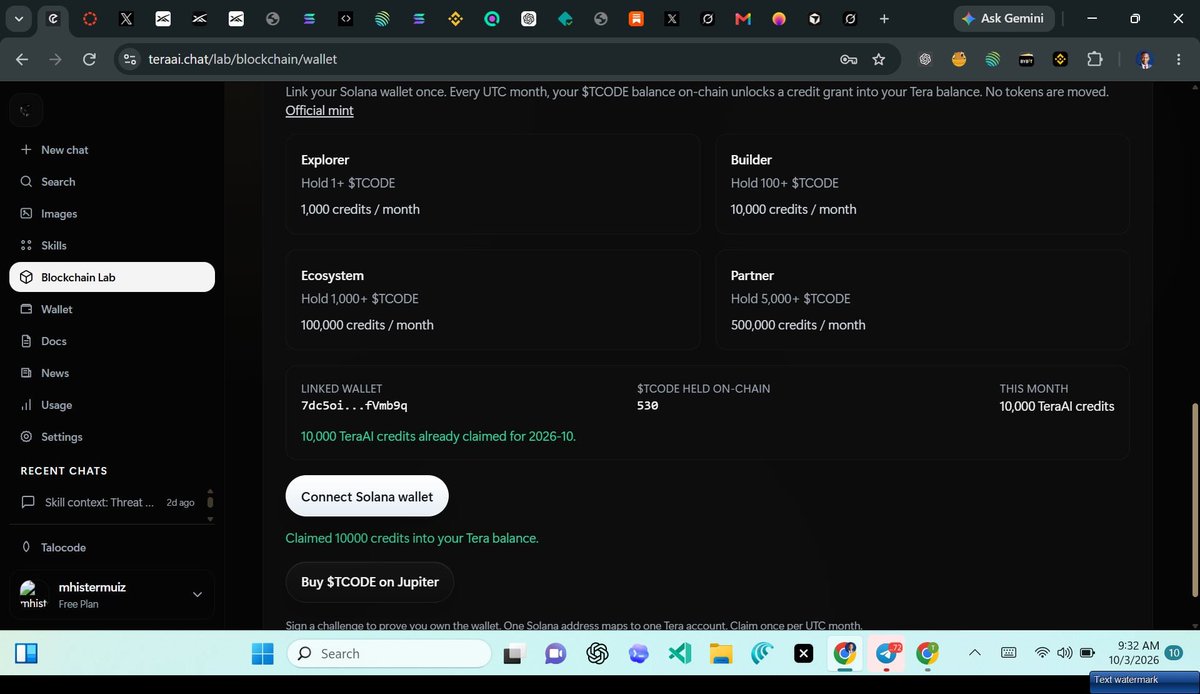The image size is (1200, 694).
Task: Open Task View on the taskbar
Action: pos(514,653)
